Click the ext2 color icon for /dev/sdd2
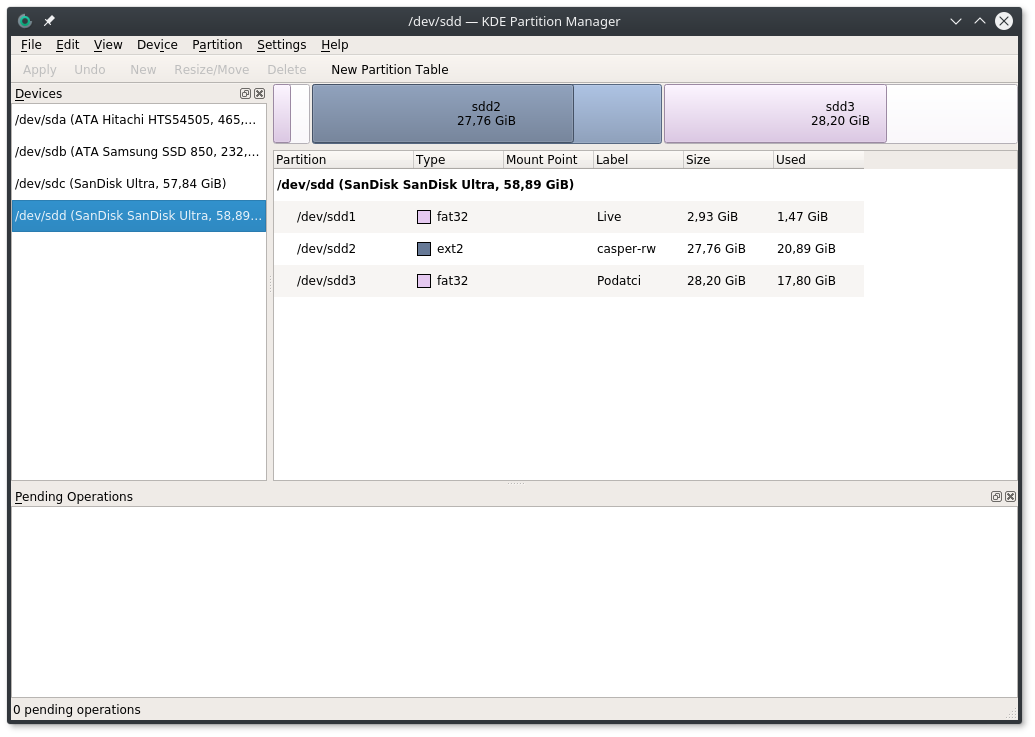The height and width of the screenshot is (737, 1035). [424, 249]
